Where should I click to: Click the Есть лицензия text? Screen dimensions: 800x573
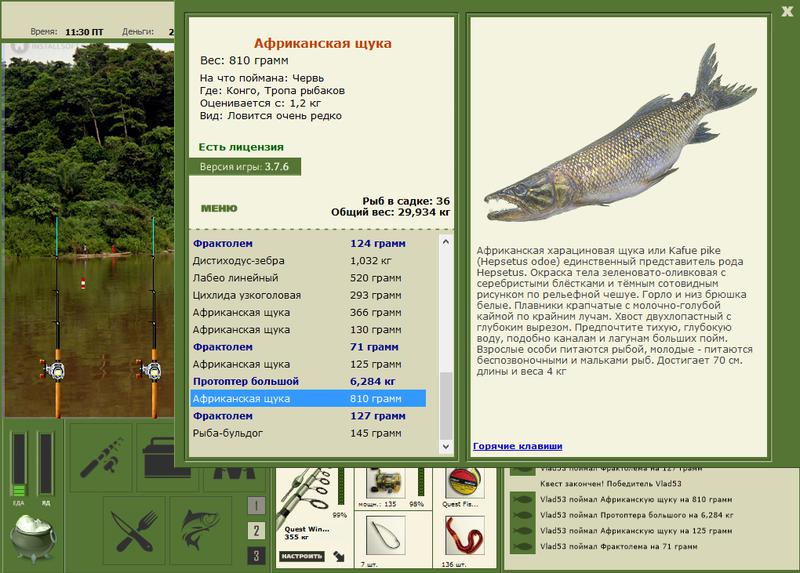pos(241,147)
